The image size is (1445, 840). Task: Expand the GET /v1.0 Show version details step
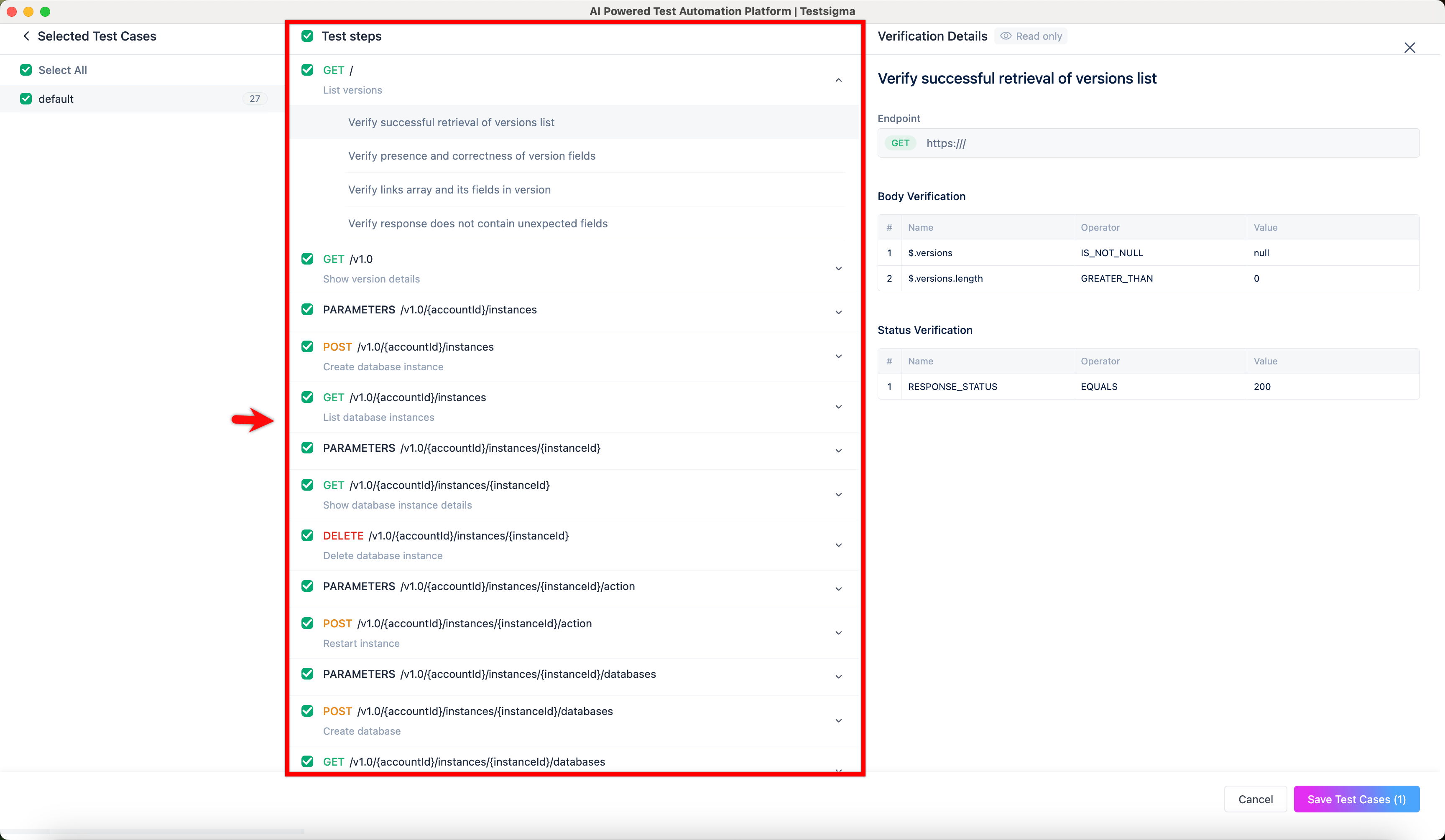tap(838, 269)
